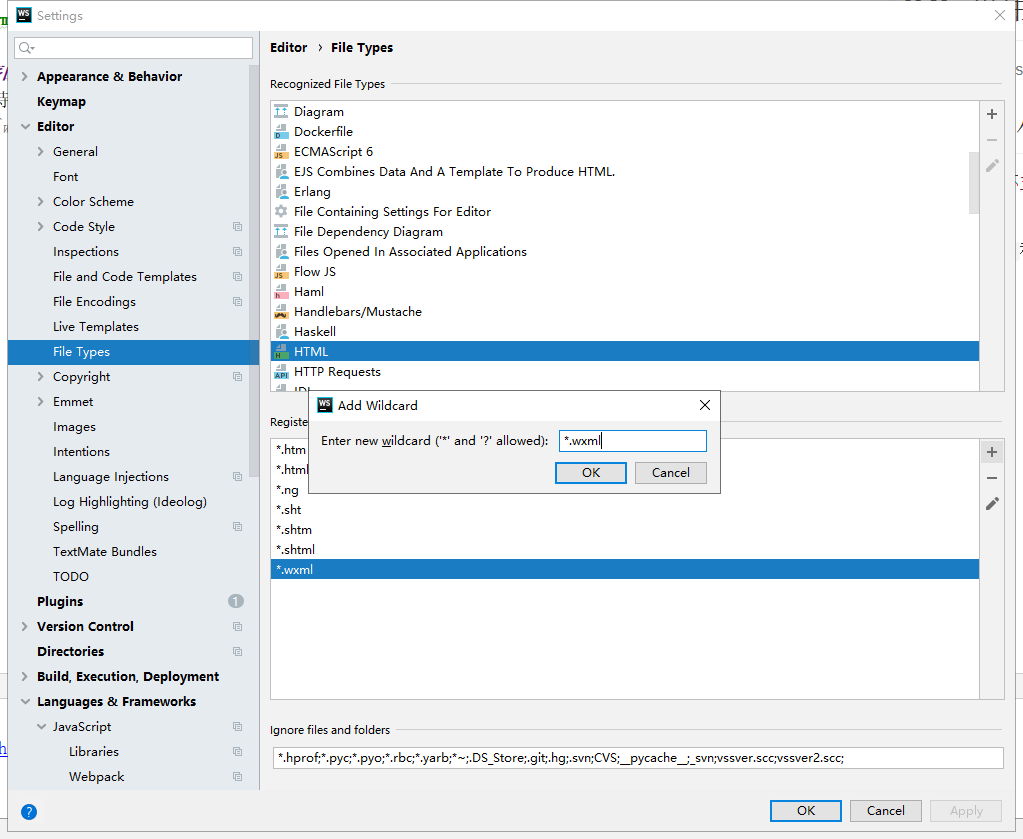Screen dimensions: 1023x839
Task: Click Cancel at the bottom of Settings
Action: coord(885,811)
